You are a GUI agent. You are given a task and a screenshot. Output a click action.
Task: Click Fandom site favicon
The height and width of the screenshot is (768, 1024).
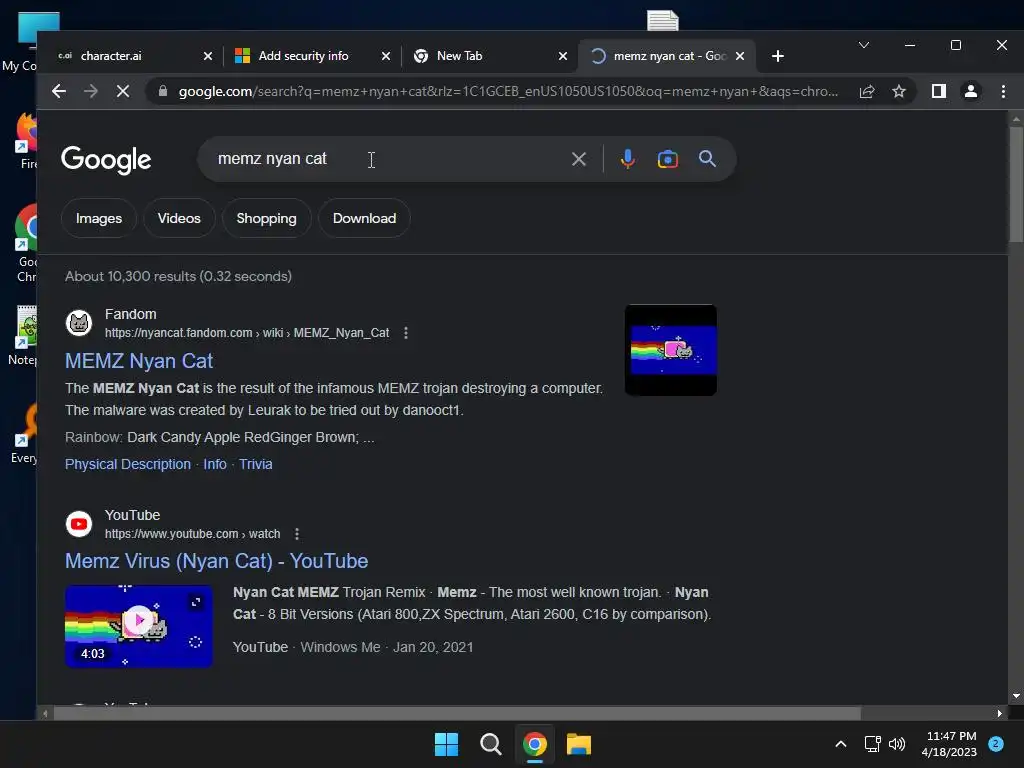click(x=79, y=323)
